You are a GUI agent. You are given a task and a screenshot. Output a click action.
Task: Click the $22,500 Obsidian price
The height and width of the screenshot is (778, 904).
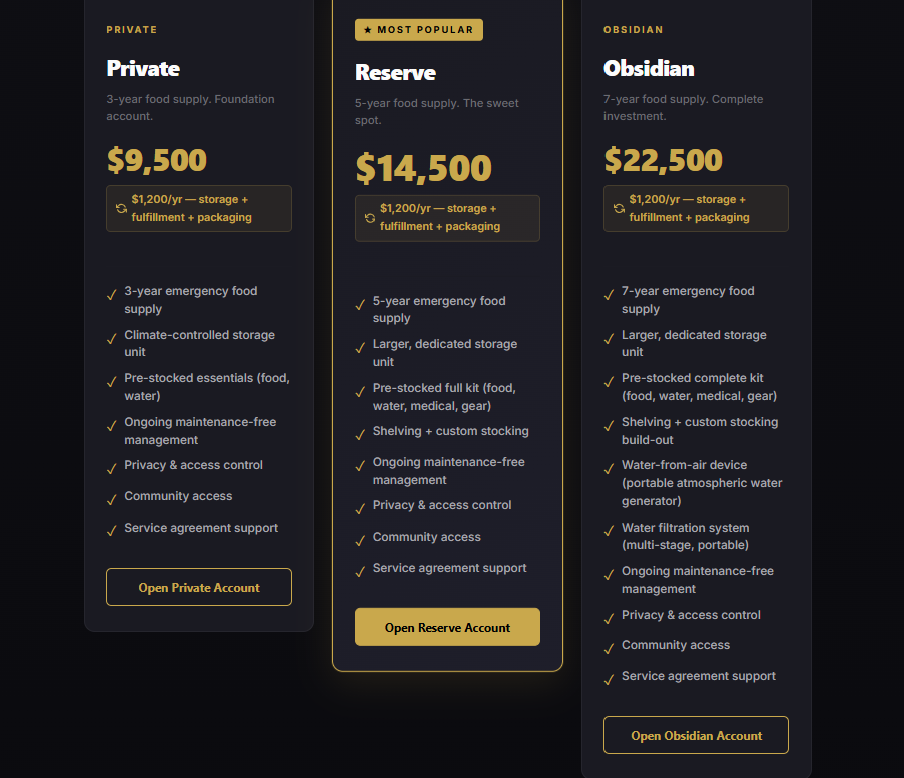(x=664, y=160)
